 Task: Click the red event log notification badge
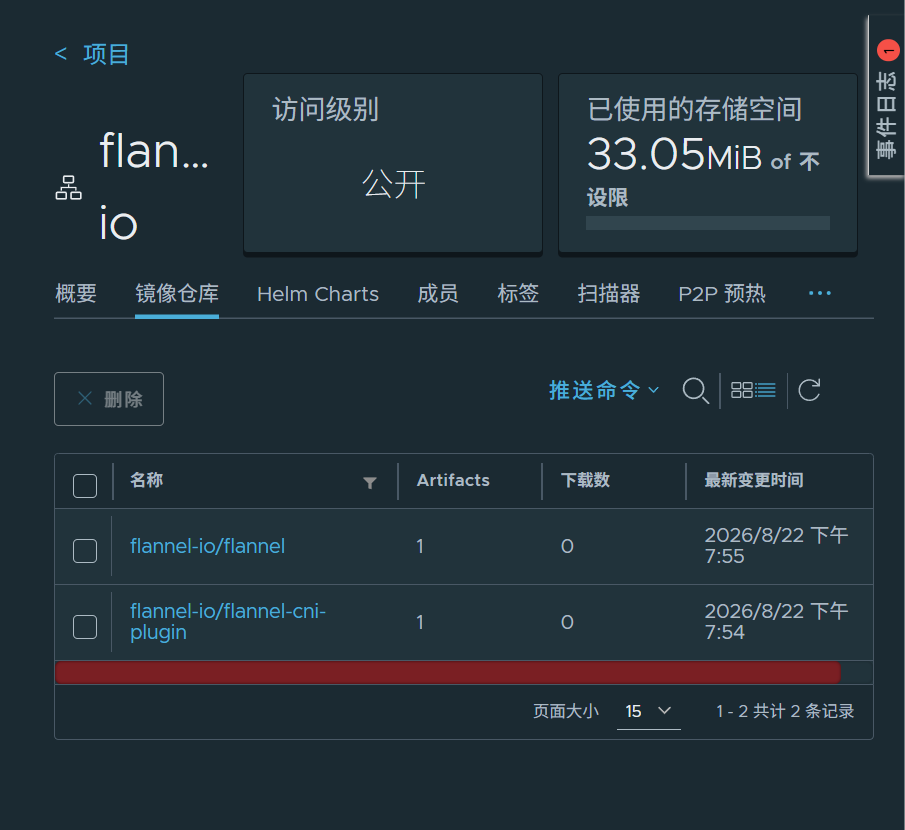(x=888, y=51)
